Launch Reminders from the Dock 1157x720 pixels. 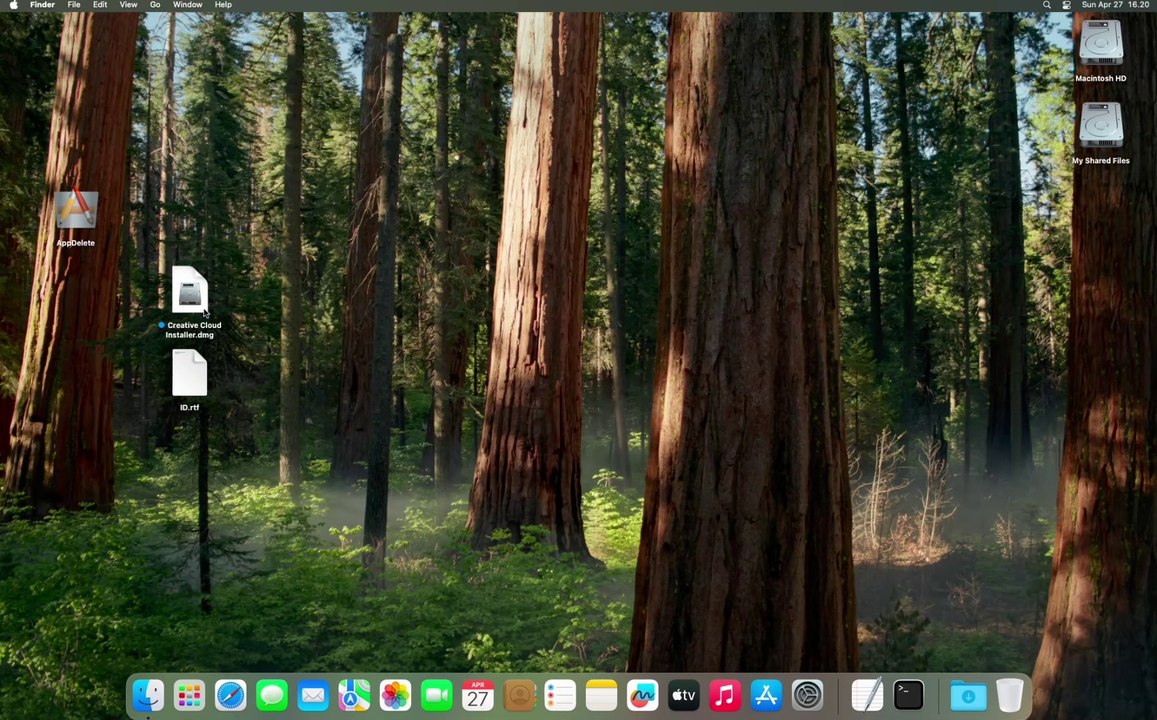[x=560, y=695]
